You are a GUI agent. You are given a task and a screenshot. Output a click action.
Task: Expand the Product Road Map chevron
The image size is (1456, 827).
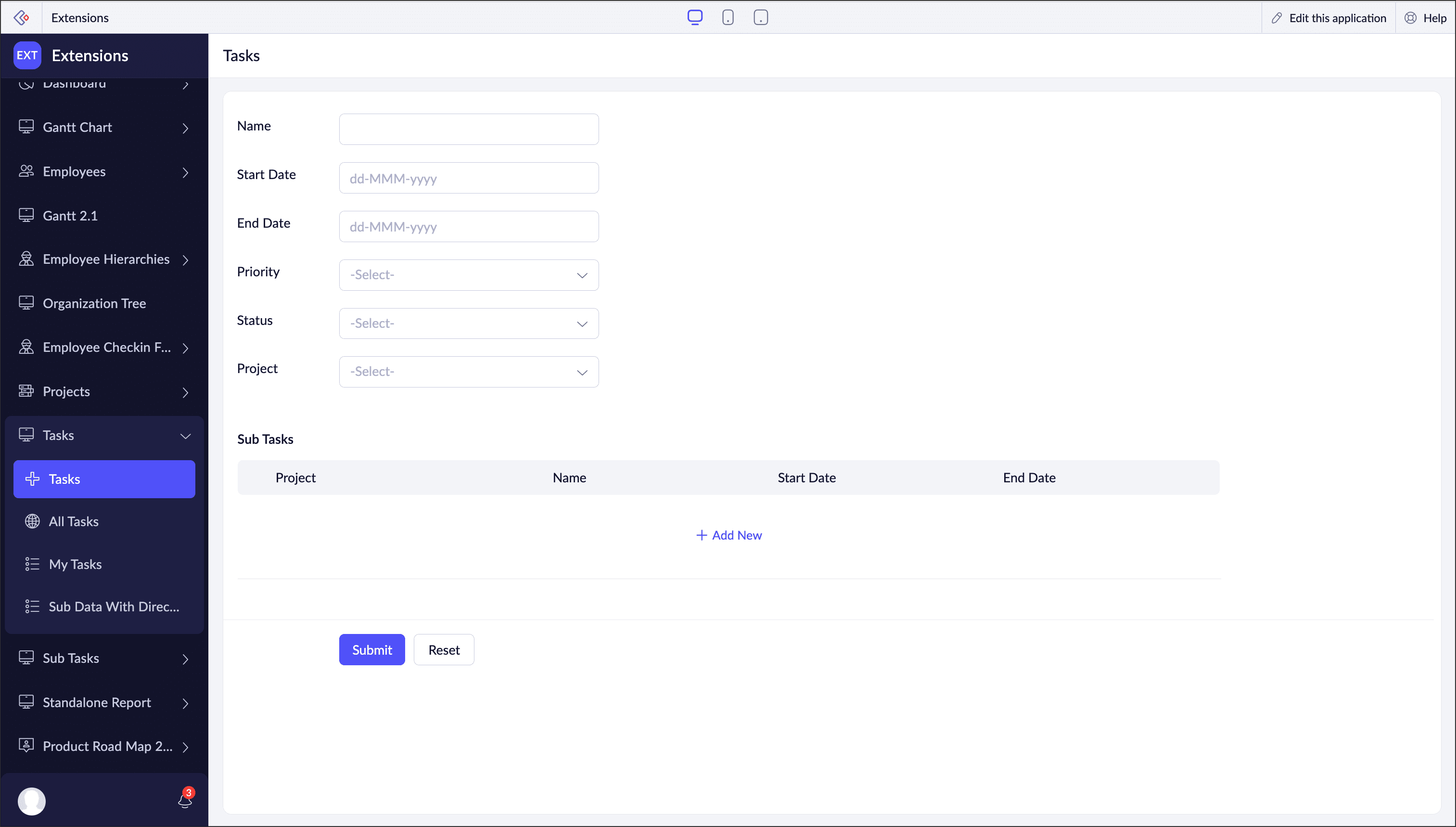pyautogui.click(x=186, y=748)
